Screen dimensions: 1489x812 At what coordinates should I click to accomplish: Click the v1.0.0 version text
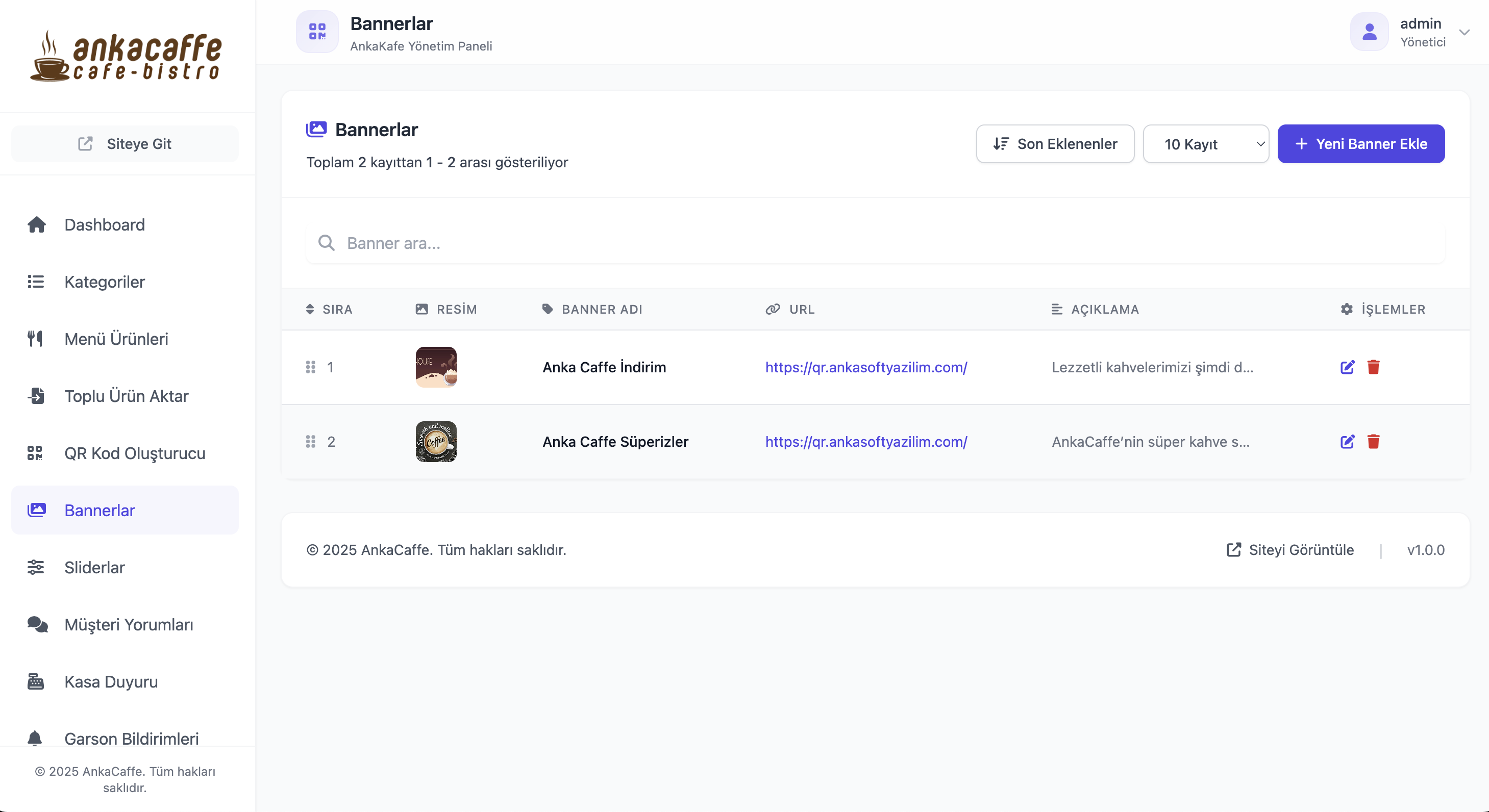(1425, 550)
